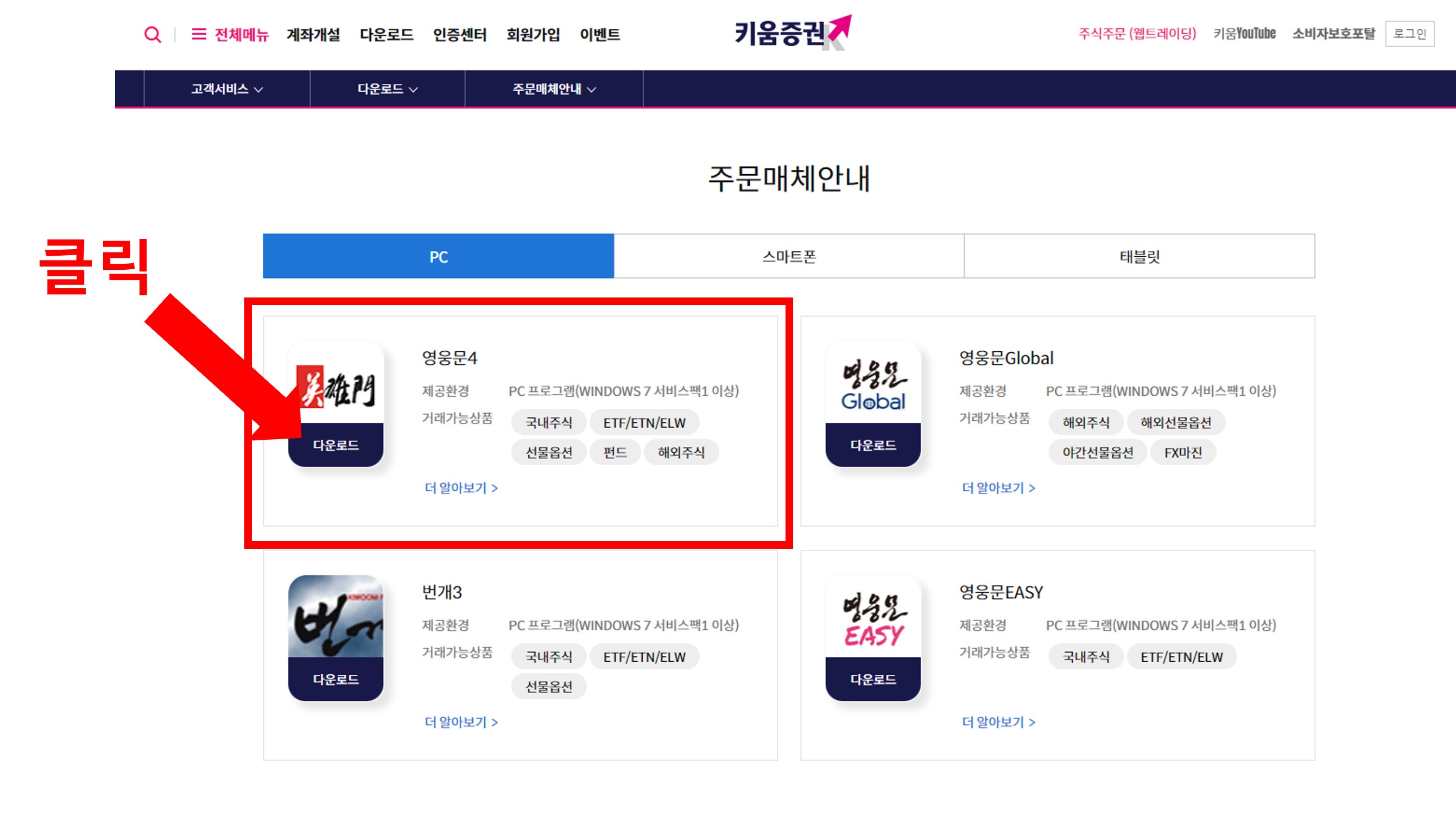Download 번개3 with its 다운로드 button

pos(335,679)
